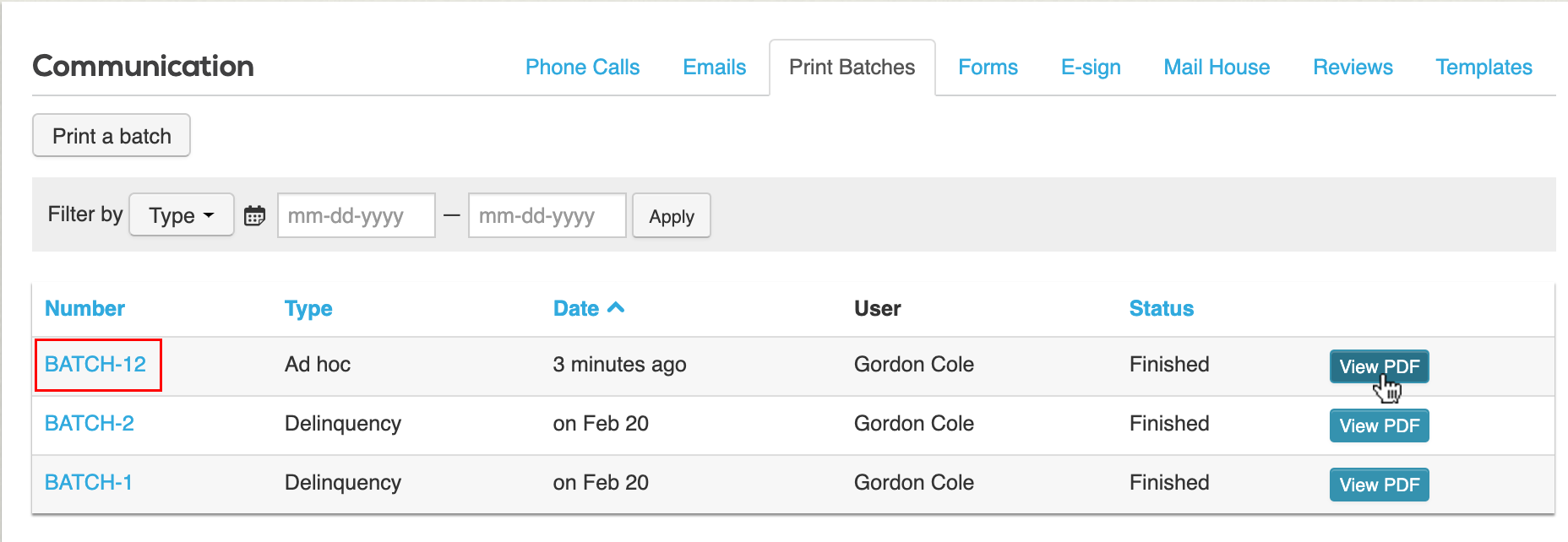Click the end date input field

[x=547, y=216]
